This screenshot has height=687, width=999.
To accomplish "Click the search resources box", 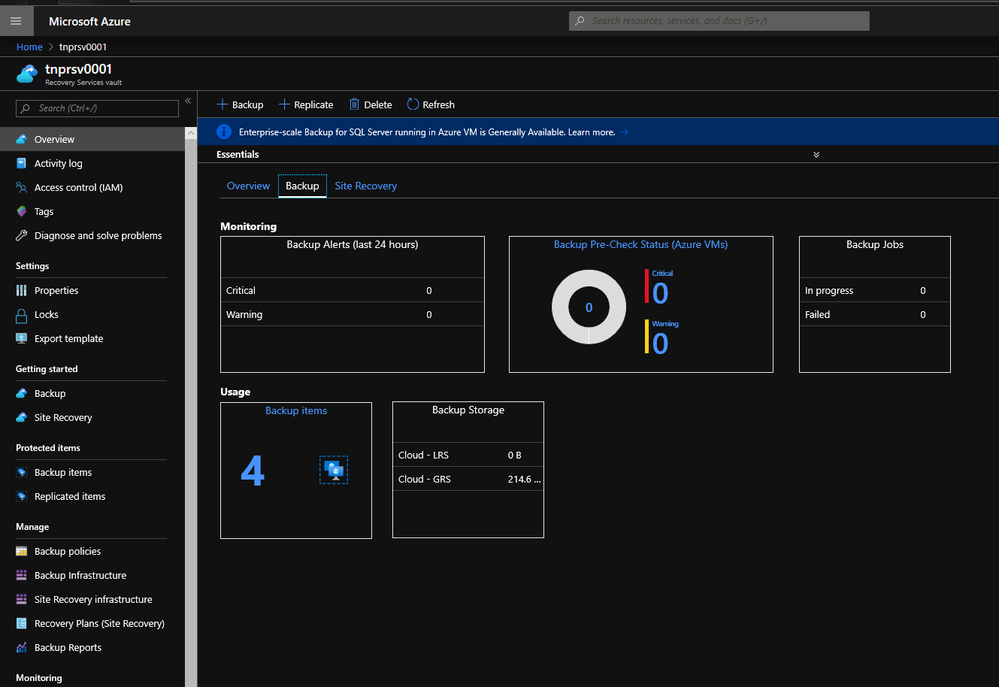I will pyautogui.click(x=719, y=21).
